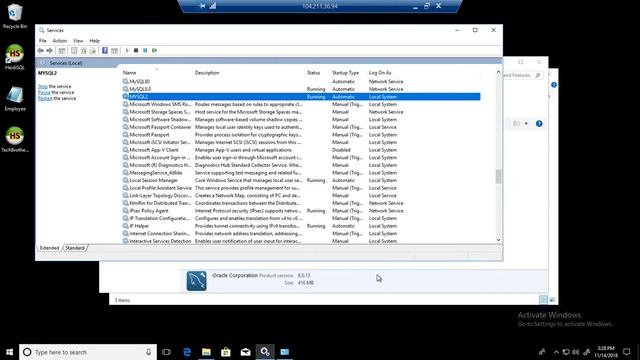
Task: Select Microsoft App-V Client service
Action: (x=301, y=150)
